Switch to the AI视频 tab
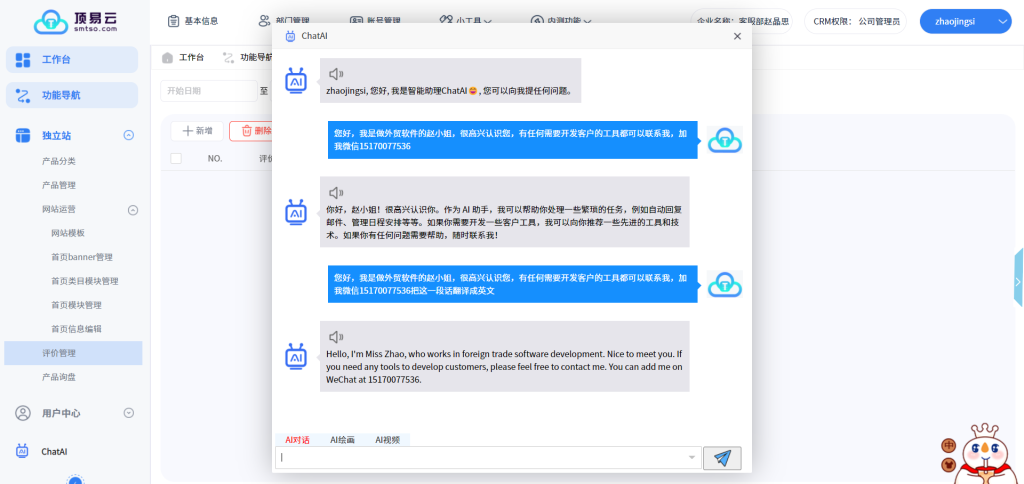 click(387, 440)
